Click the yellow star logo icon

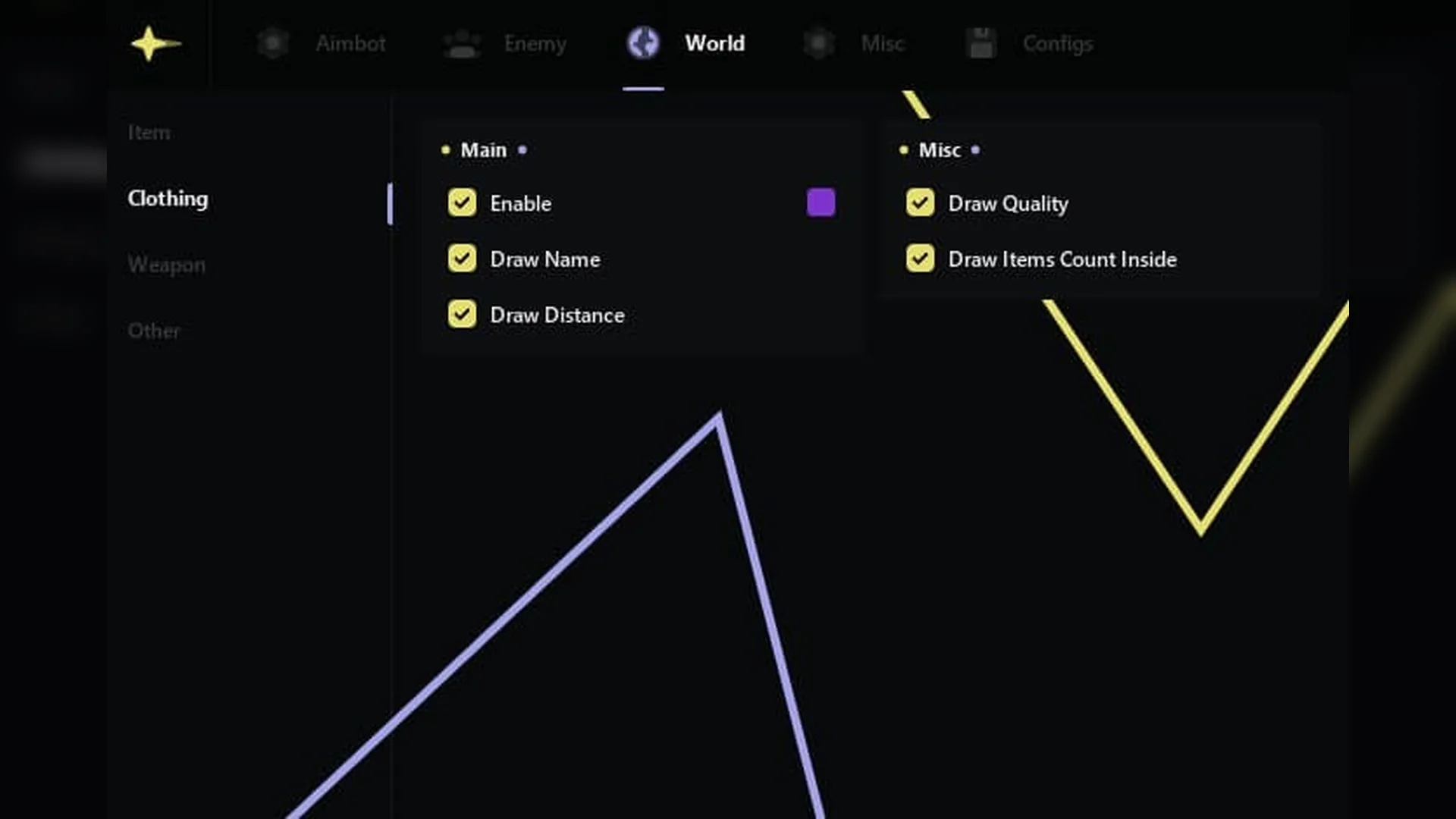click(155, 44)
